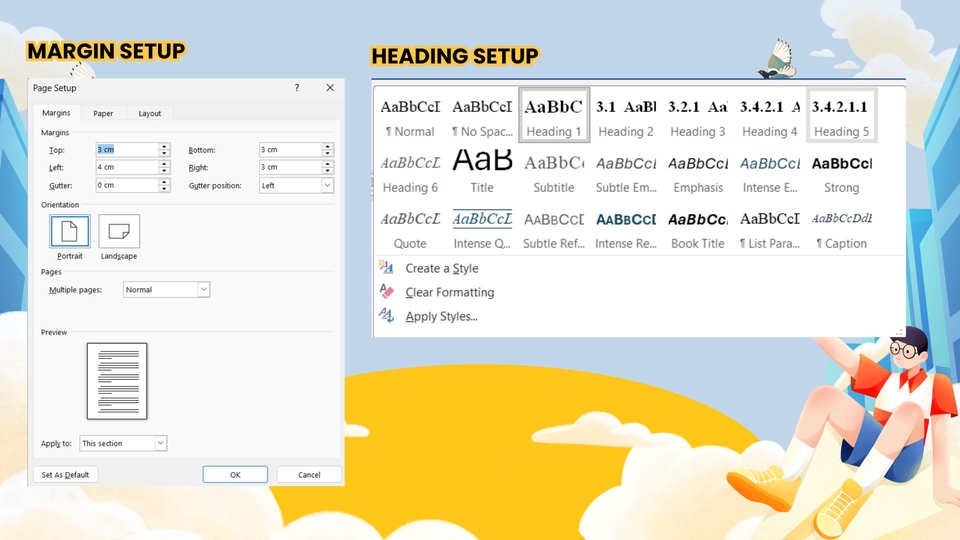Open the Apply to dropdown
The image size is (960, 540).
coord(160,443)
